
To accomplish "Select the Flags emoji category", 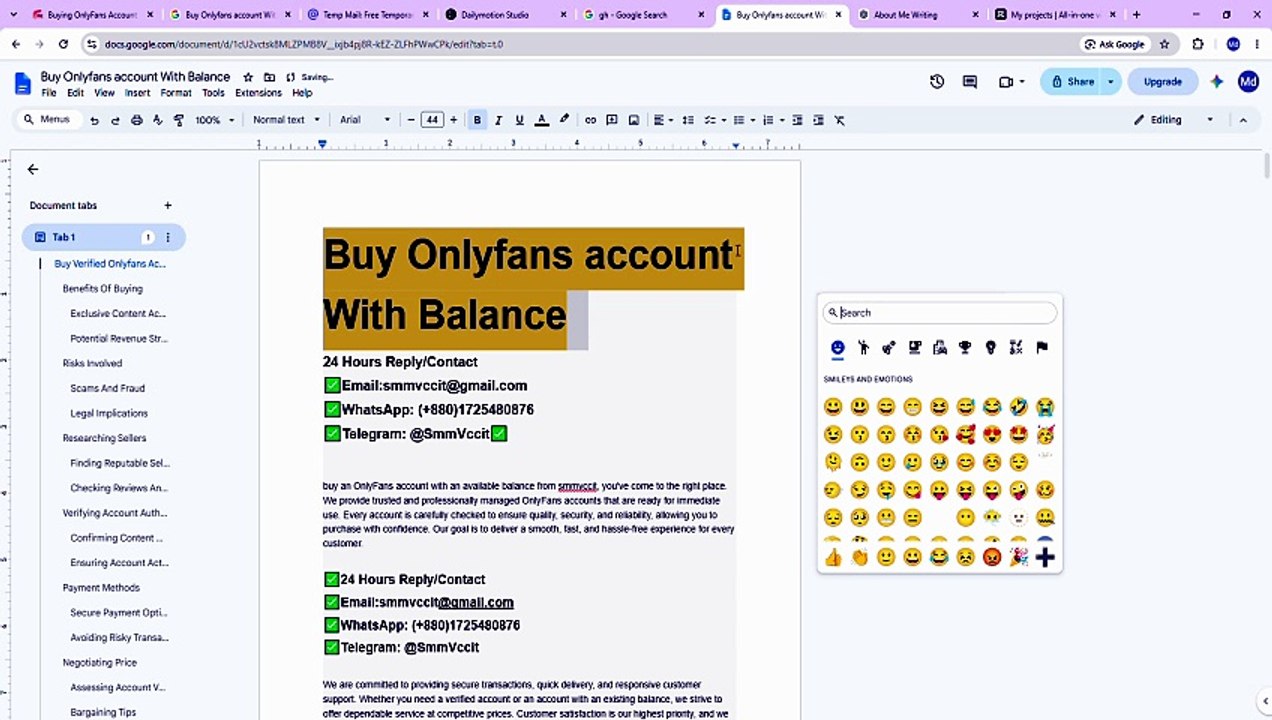I will (1042, 348).
